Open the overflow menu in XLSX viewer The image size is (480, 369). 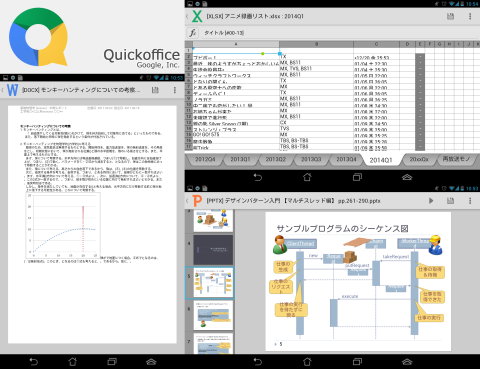[x=470, y=16]
